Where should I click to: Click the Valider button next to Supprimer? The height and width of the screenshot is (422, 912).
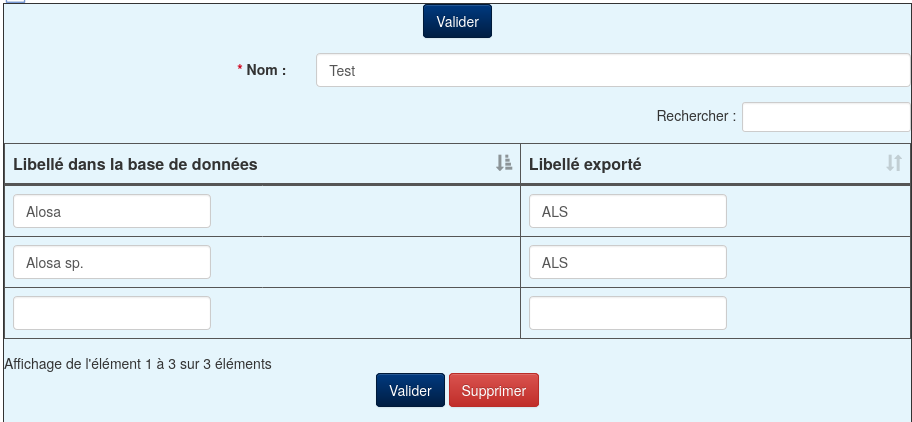(x=410, y=391)
